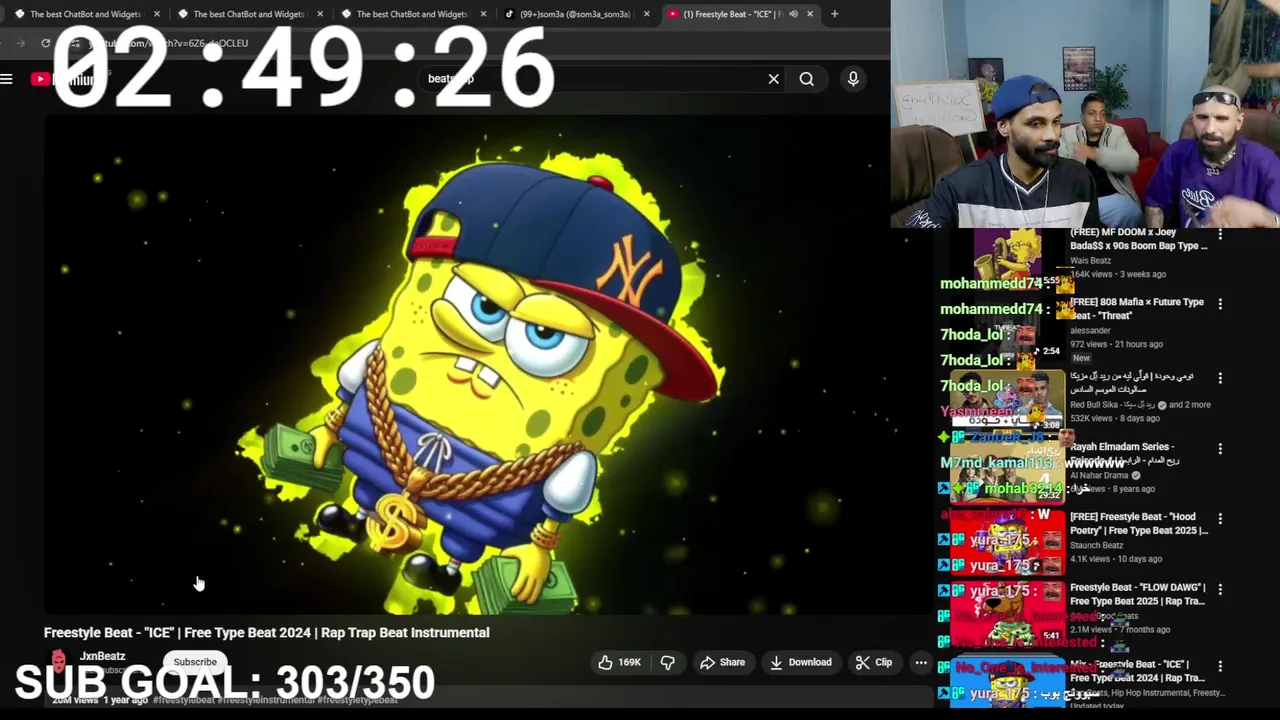
Task: Open MF DOOM x Joey Bada$$ Boom Bap video
Action: [x=1138, y=239]
